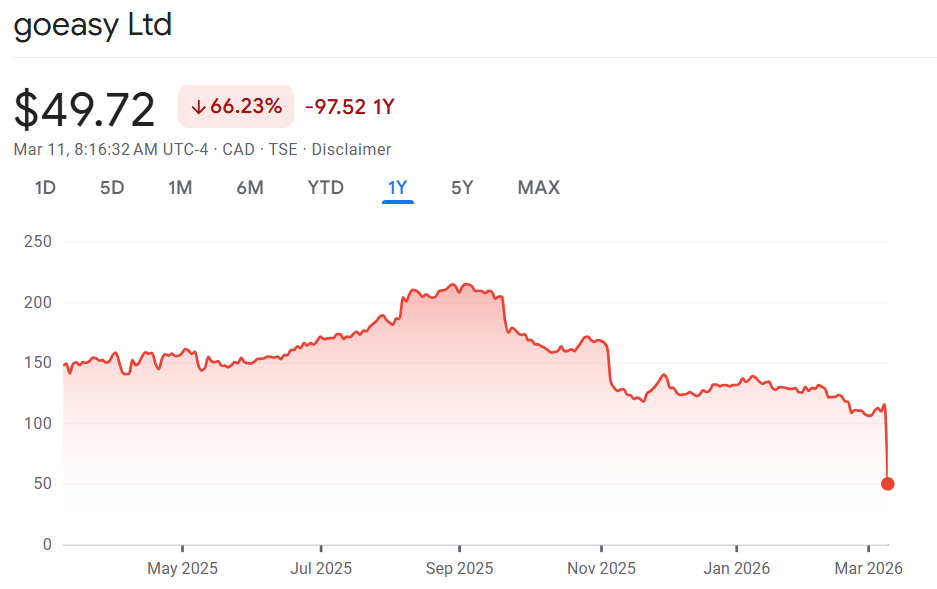Image resolution: width=937 pixels, height=589 pixels.
Task: Switch chart to YTD view
Action: [325, 187]
